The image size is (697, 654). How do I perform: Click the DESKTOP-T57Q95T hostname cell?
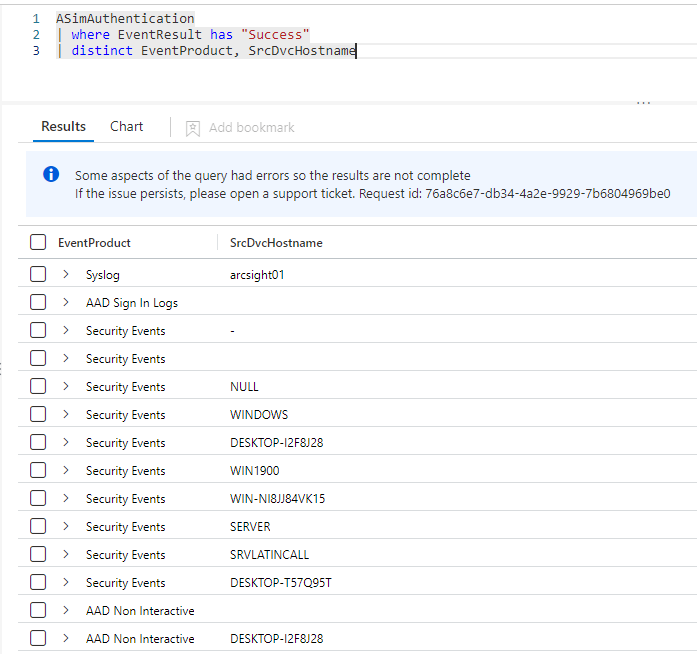click(x=280, y=583)
